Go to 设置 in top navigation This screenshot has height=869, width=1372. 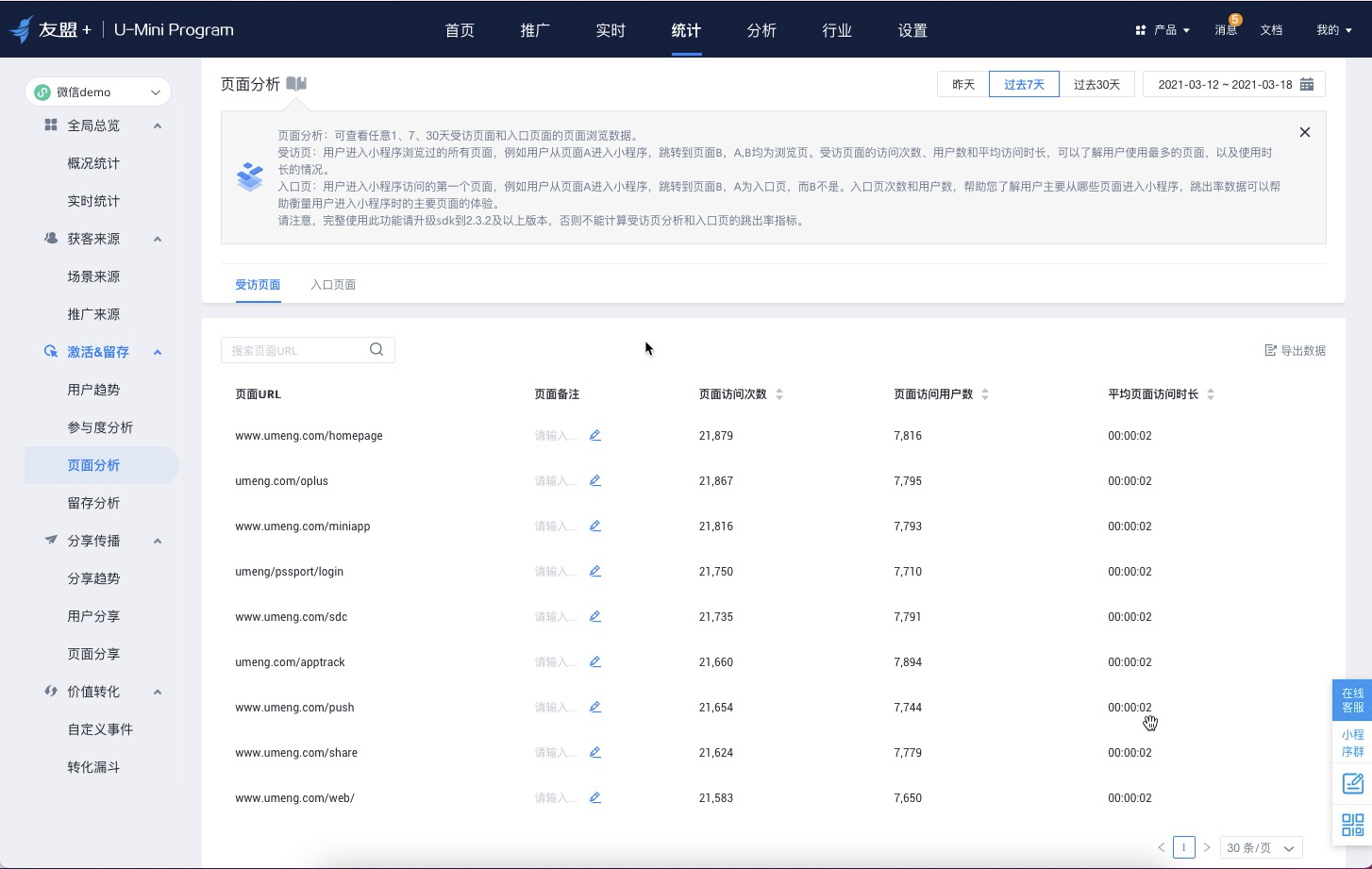912,30
